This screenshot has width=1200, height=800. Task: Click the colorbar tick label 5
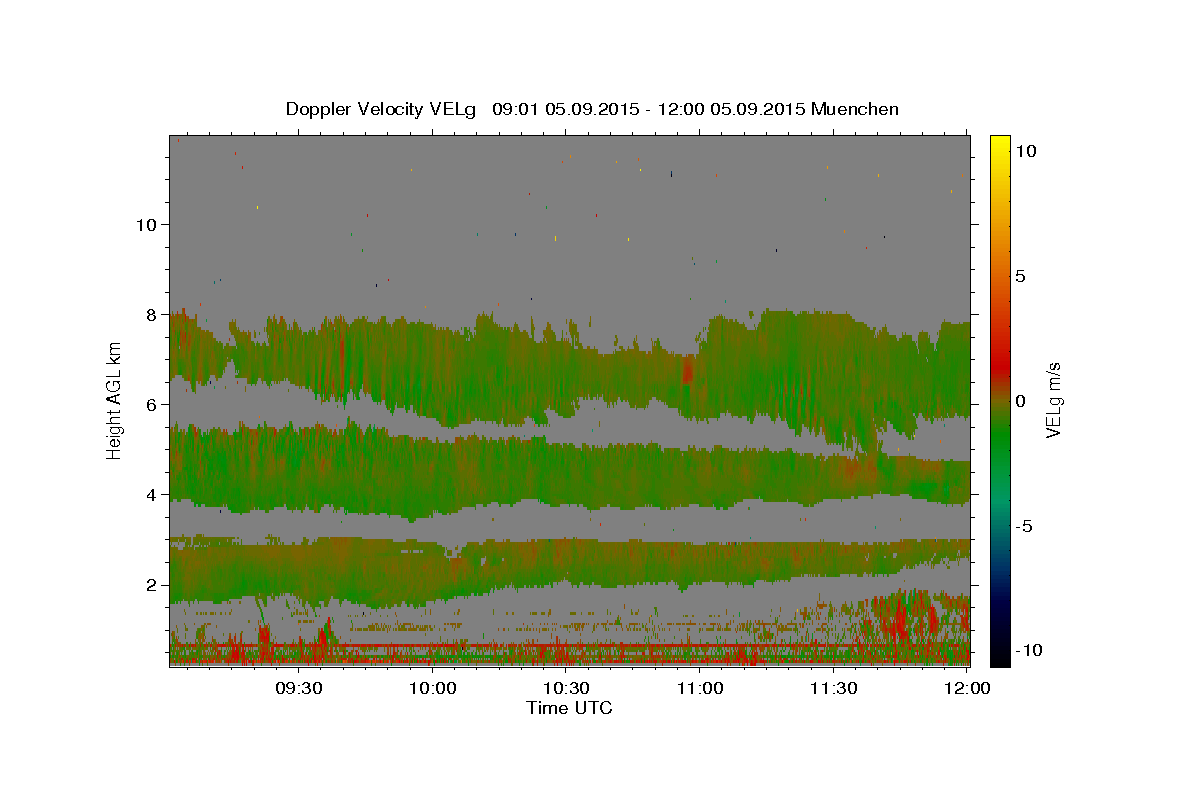coord(1021,276)
